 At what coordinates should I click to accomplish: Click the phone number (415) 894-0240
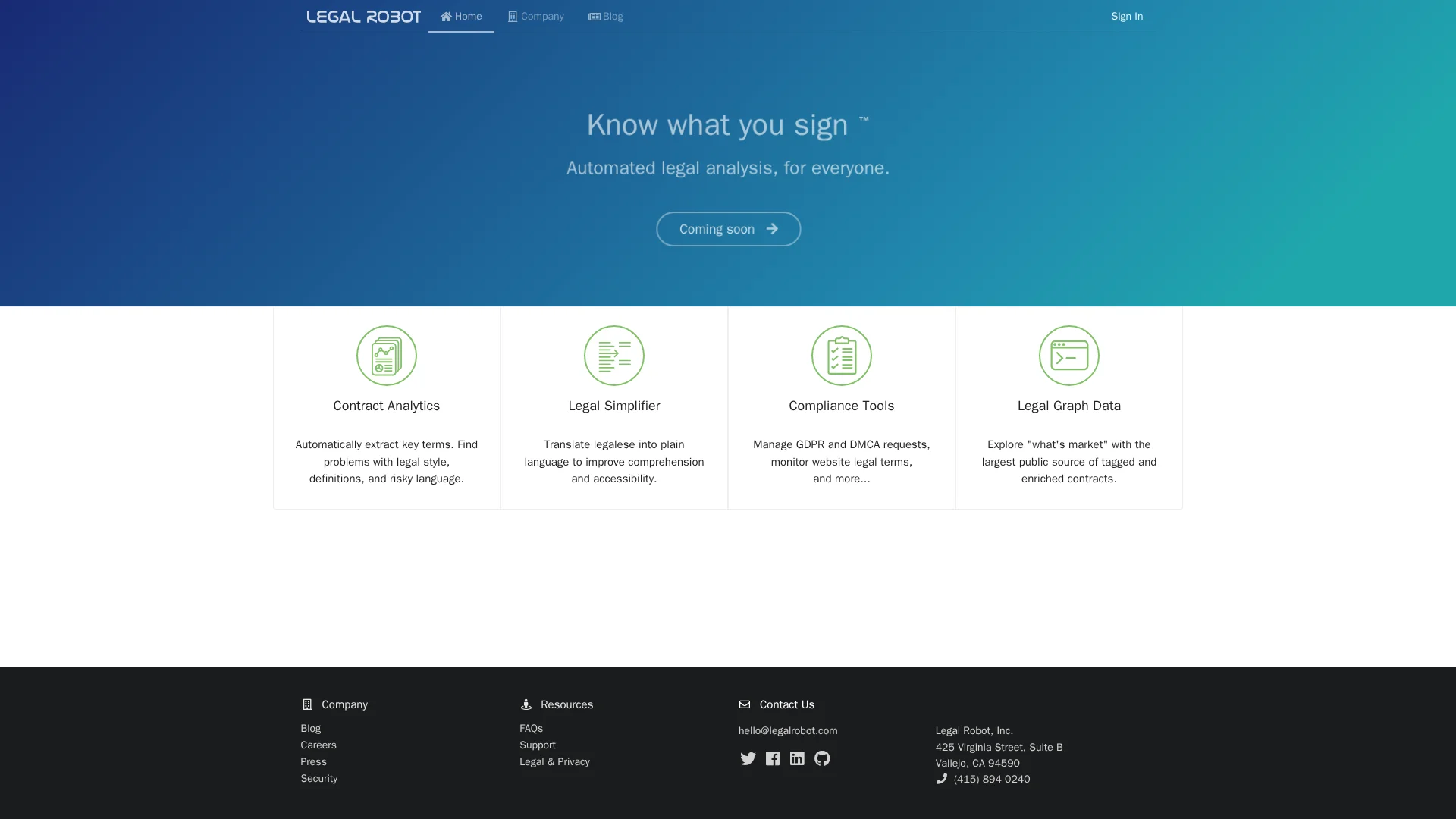click(991, 779)
